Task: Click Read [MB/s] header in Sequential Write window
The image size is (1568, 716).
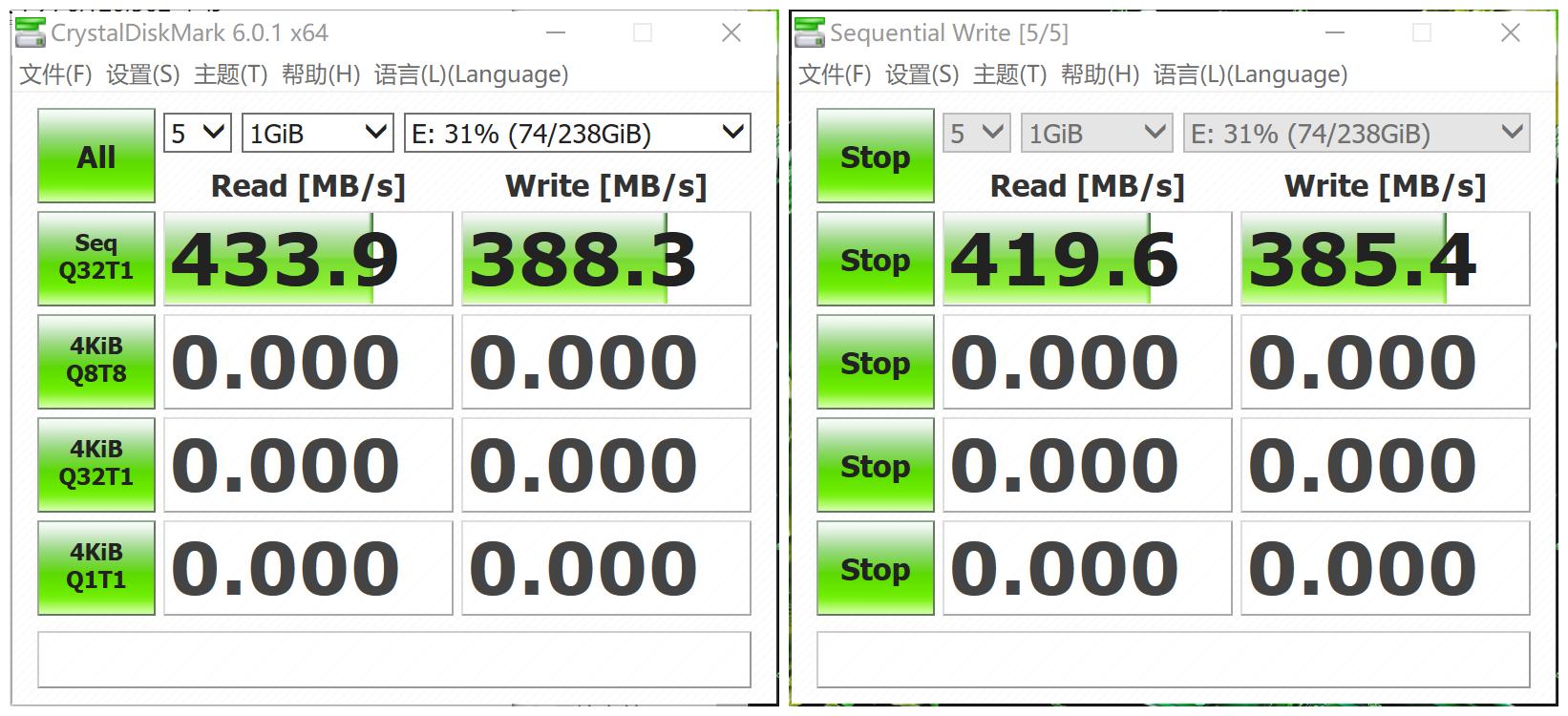Action: [x=1088, y=186]
